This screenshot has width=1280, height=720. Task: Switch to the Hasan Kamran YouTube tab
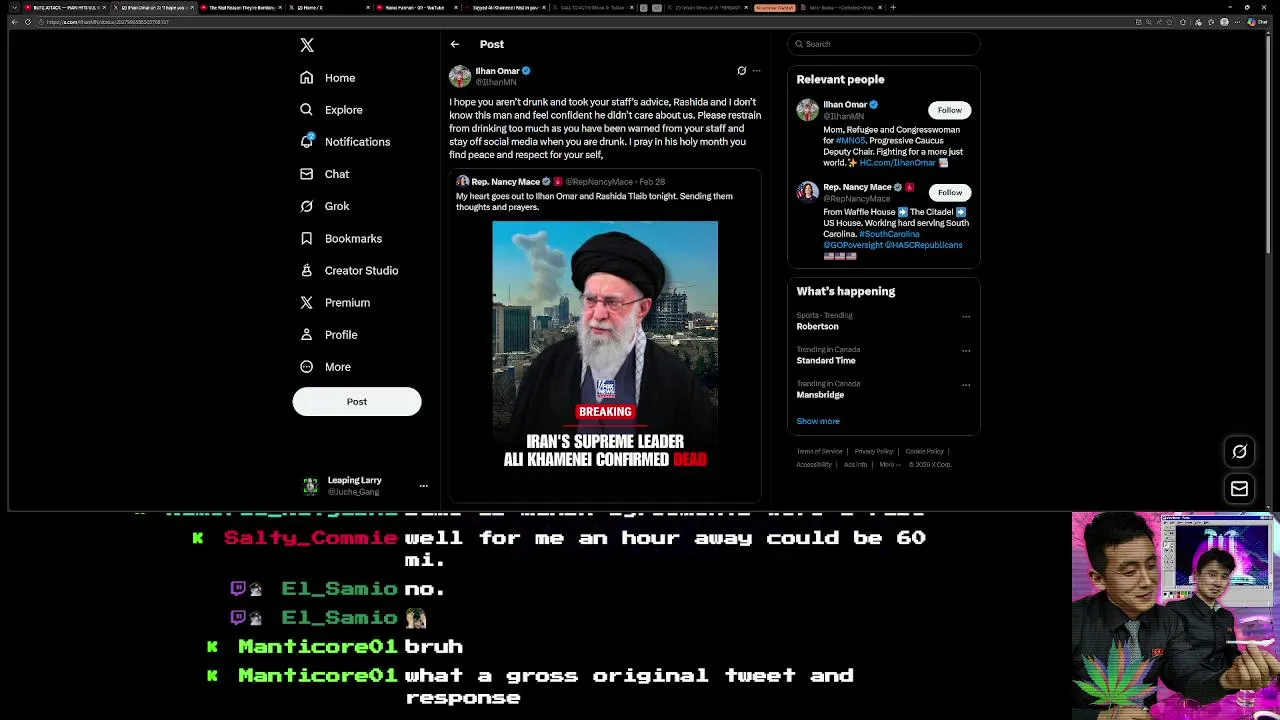(x=415, y=7)
